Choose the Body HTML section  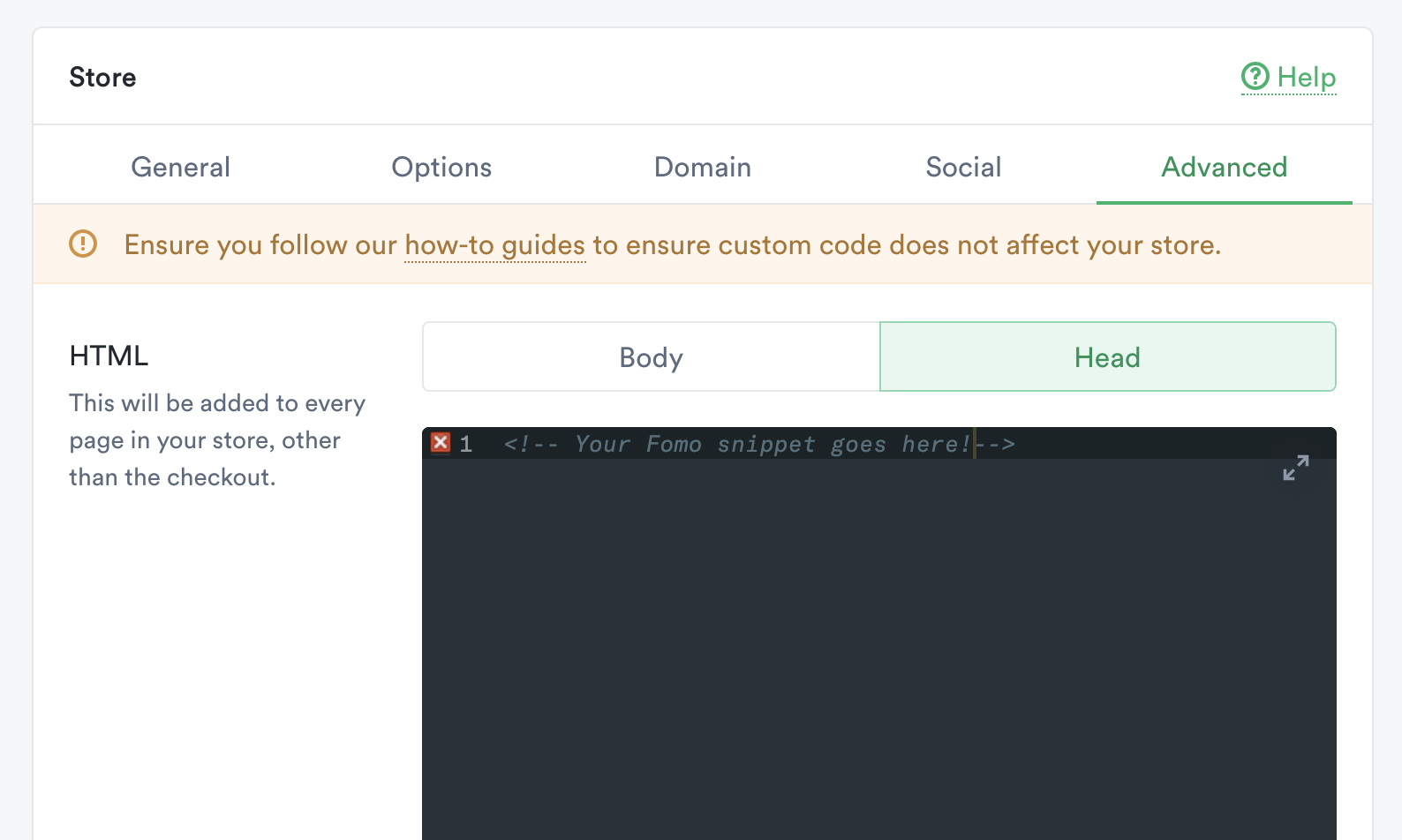[652, 357]
